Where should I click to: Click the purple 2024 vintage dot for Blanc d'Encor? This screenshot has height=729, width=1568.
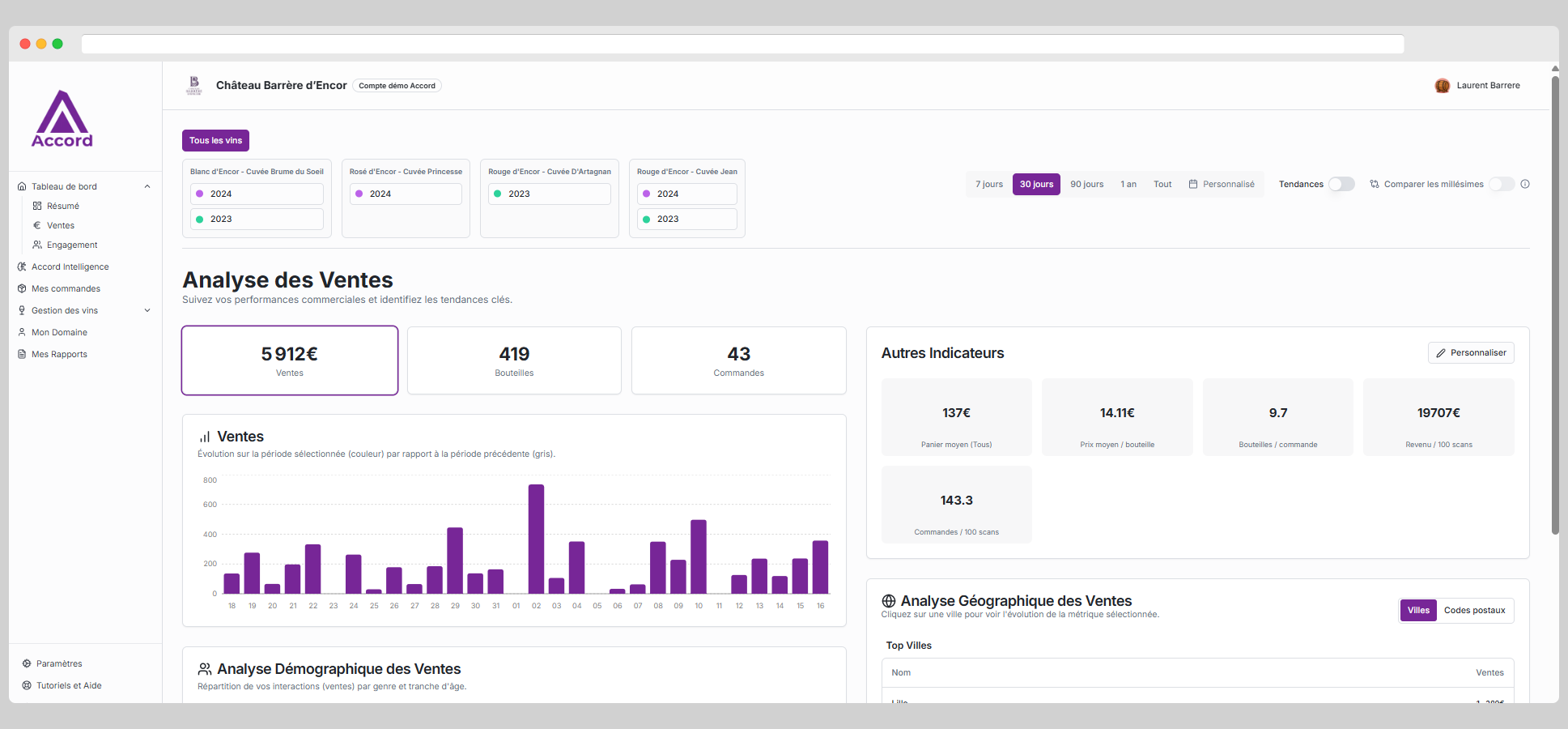[201, 194]
